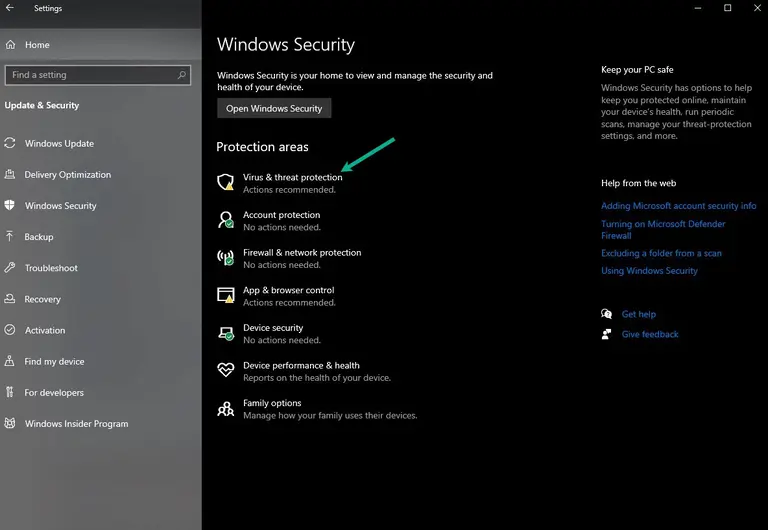Click the App & browser control window icon

pos(226,295)
